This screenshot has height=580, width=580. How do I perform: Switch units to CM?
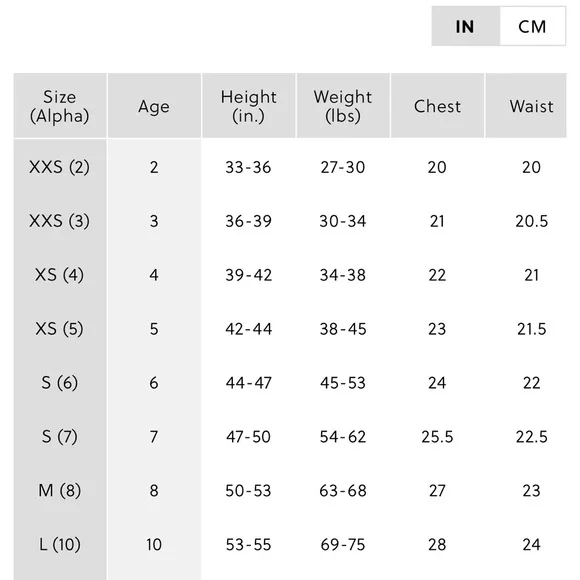532,26
